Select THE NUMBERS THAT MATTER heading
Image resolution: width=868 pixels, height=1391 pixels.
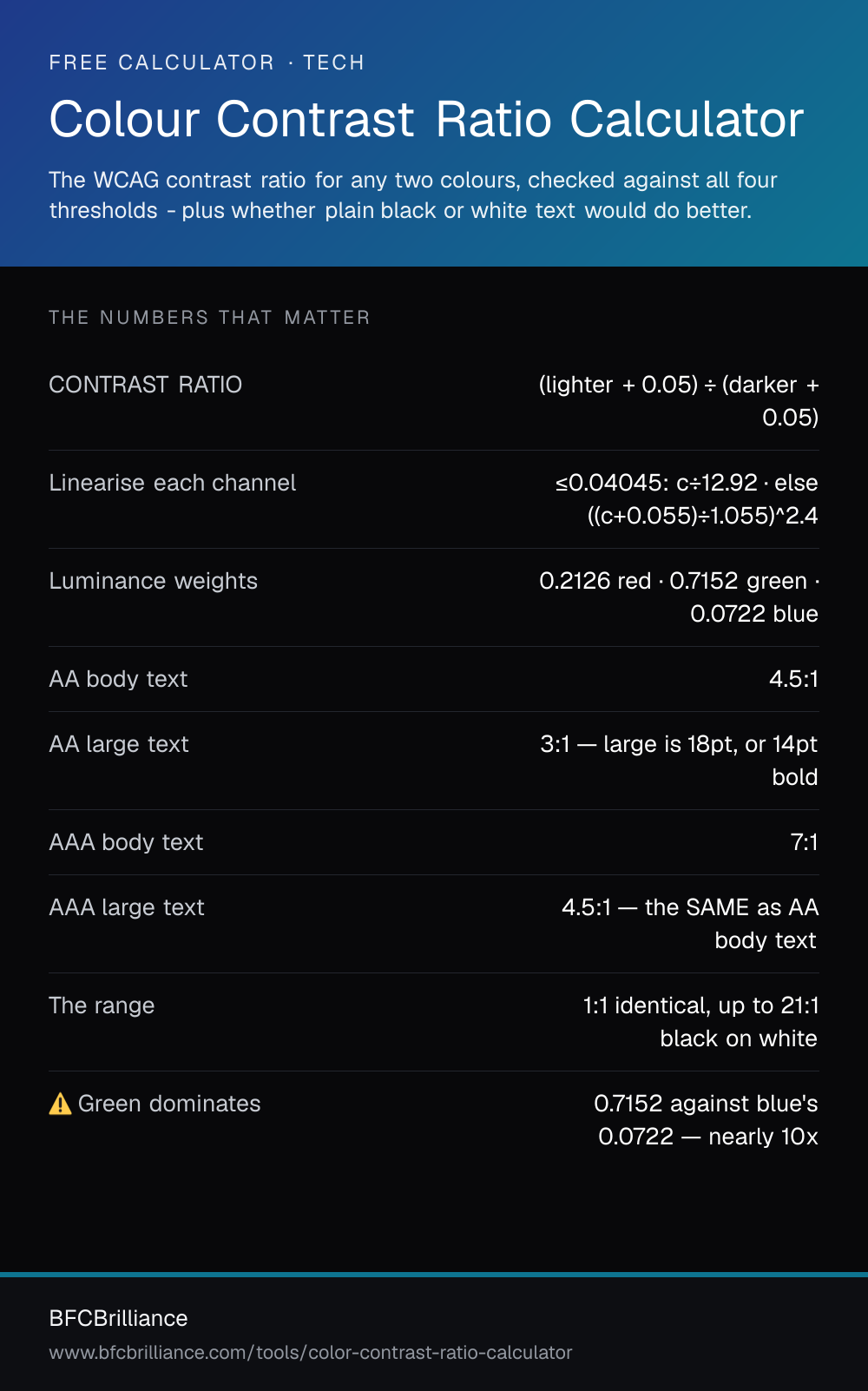coord(210,318)
